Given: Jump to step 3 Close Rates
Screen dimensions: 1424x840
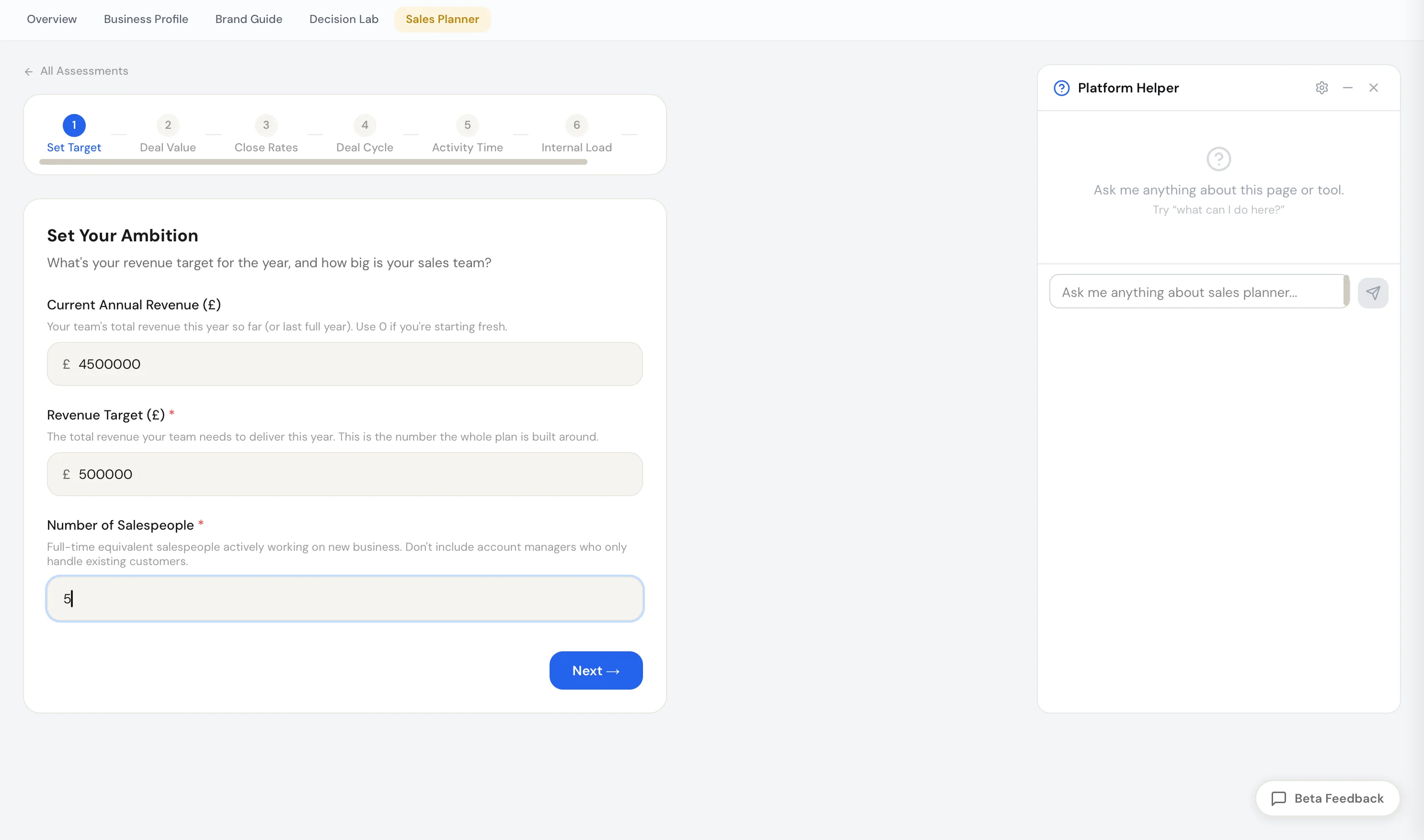Looking at the screenshot, I should tap(265, 125).
